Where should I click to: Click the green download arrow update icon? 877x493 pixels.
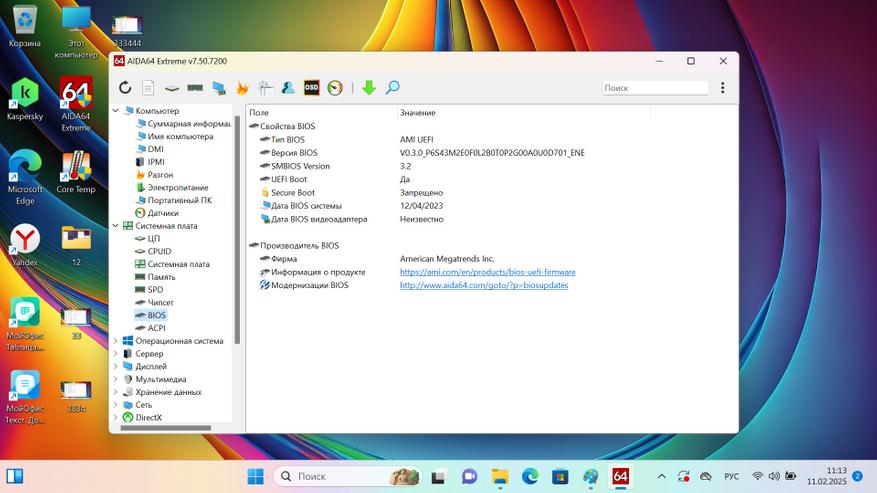pos(369,88)
